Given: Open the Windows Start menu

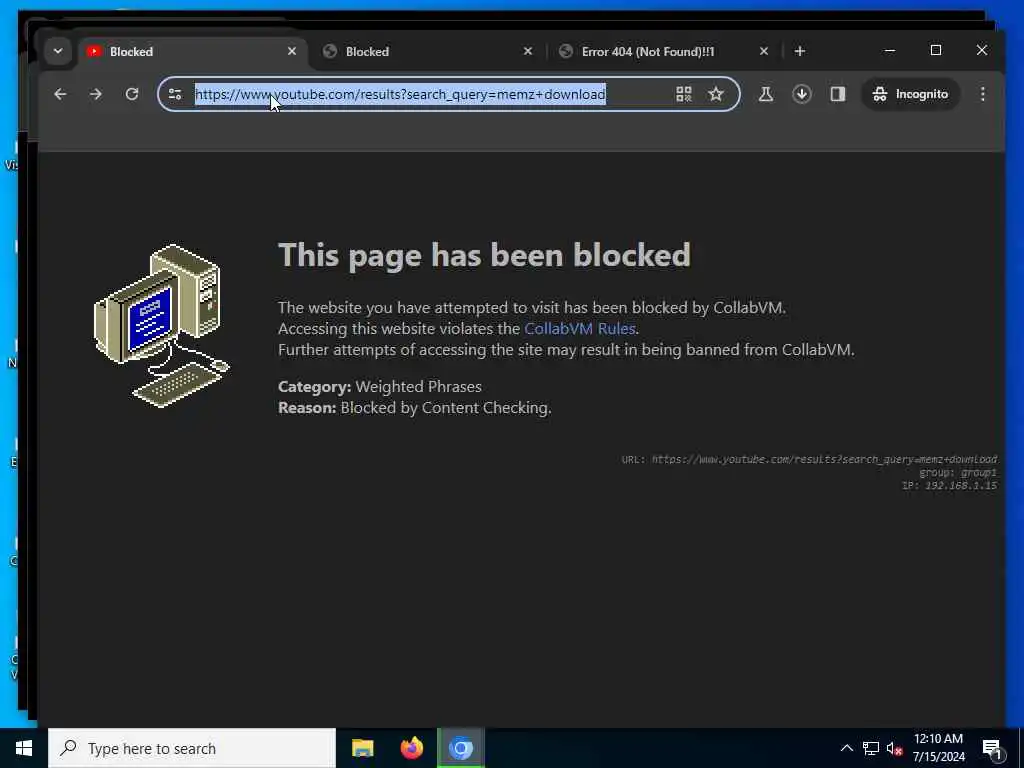Looking at the screenshot, I should tap(24, 748).
